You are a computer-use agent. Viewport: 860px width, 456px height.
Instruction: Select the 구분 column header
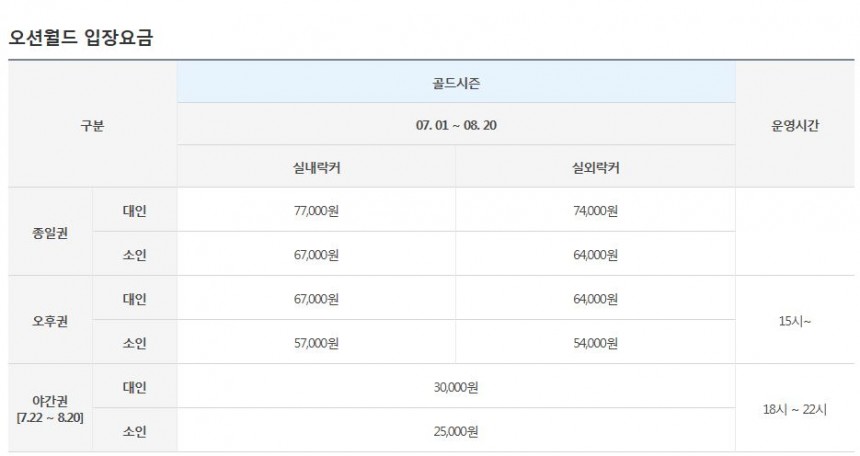click(x=92, y=125)
